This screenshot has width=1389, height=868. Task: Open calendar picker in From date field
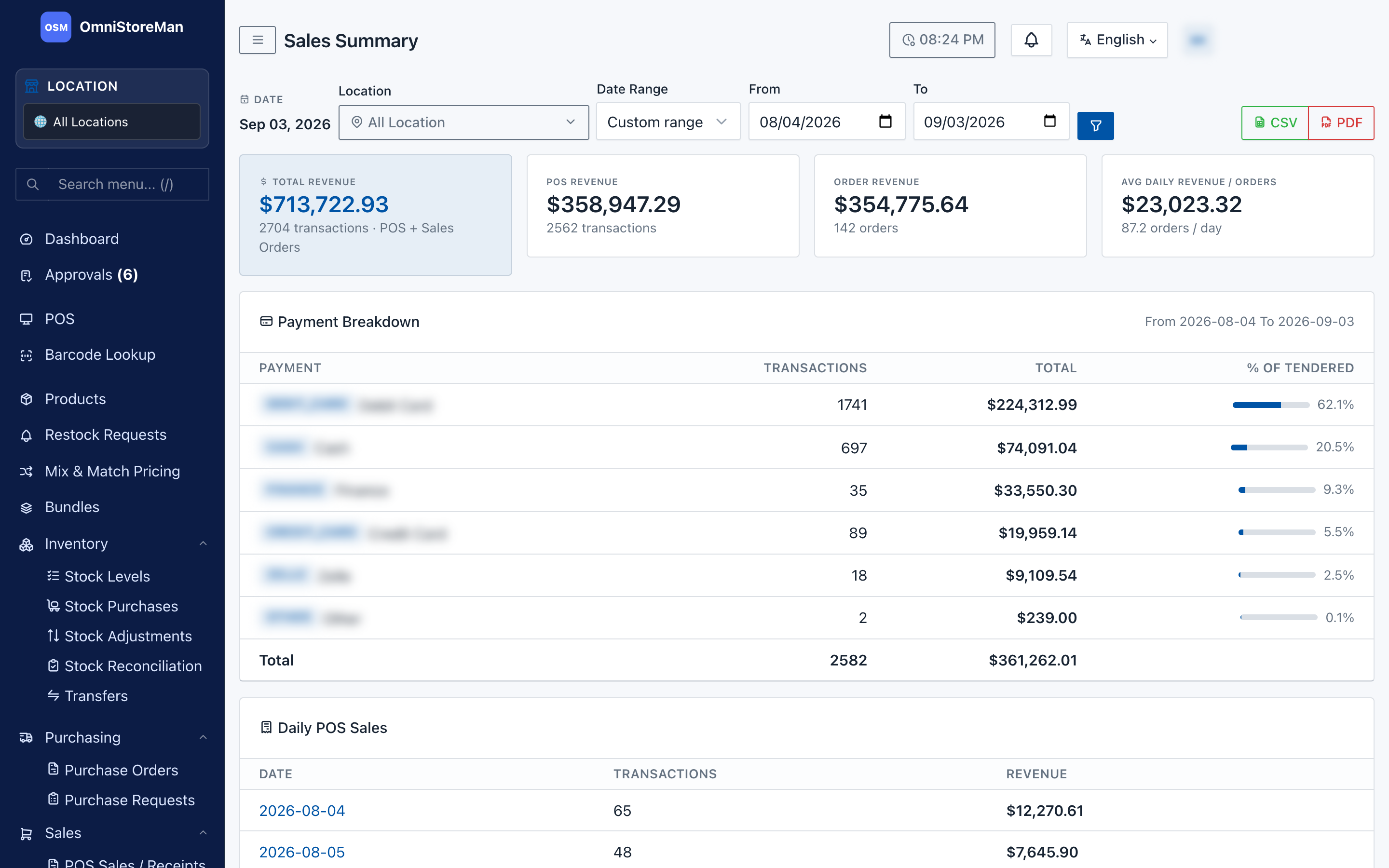pyautogui.click(x=885, y=121)
